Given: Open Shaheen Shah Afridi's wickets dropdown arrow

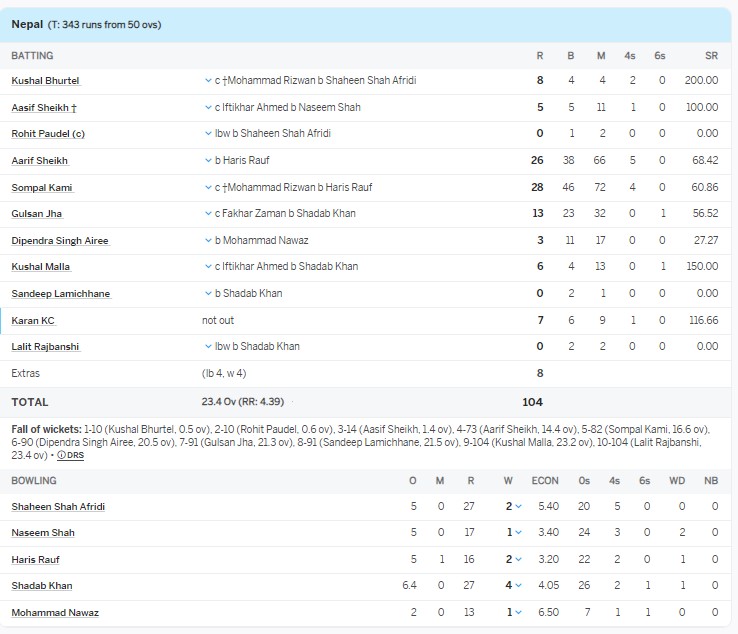Looking at the screenshot, I should pyautogui.click(x=518, y=507).
